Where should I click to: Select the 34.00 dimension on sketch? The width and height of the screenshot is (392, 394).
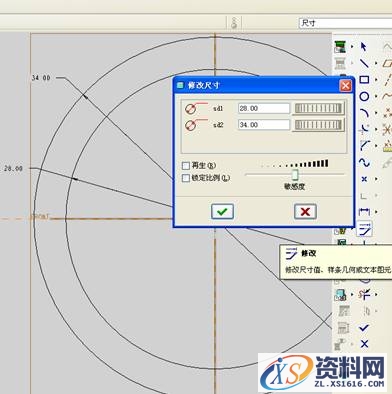(x=41, y=78)
